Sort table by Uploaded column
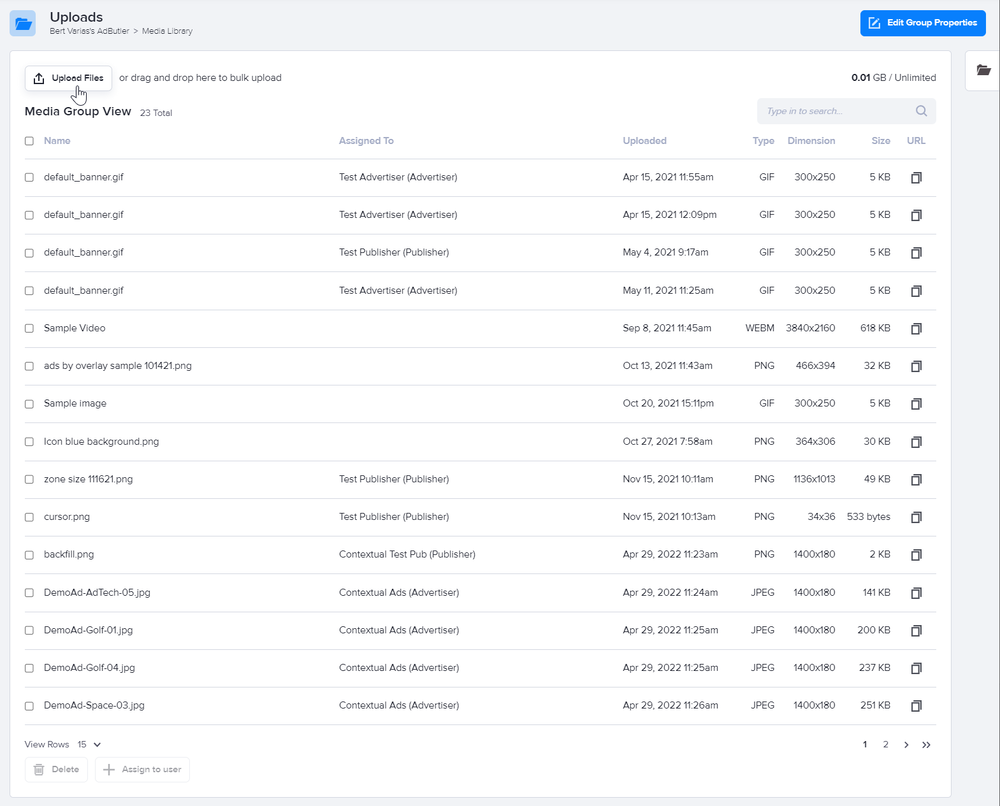Viewport: 1000px width, 806px height. coord(644,141)
